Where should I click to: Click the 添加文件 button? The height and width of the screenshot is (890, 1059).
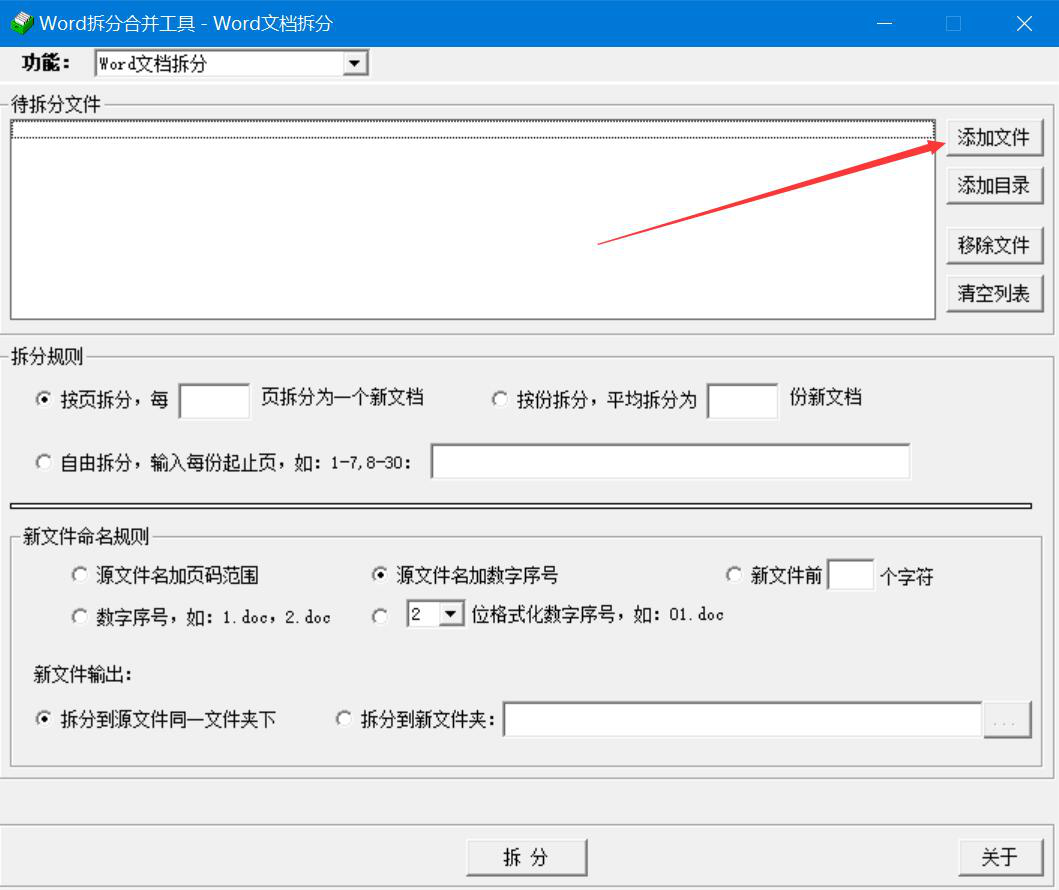(x=994, y=138)
